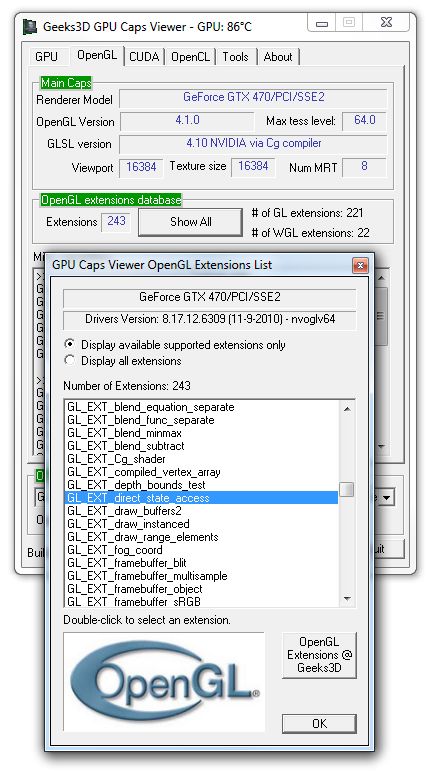Open the OpenCL tab

click(x=190, y=57)
